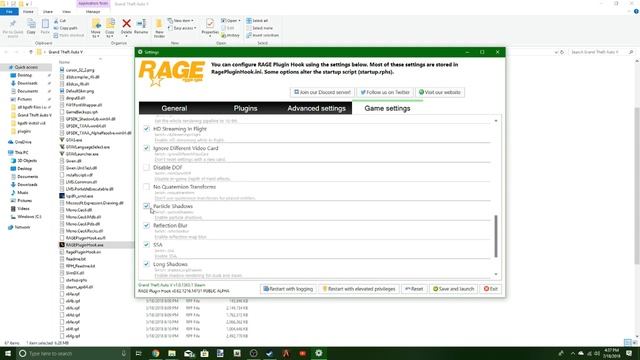Toggle Particle Shadows checkbox

[147, 206]
